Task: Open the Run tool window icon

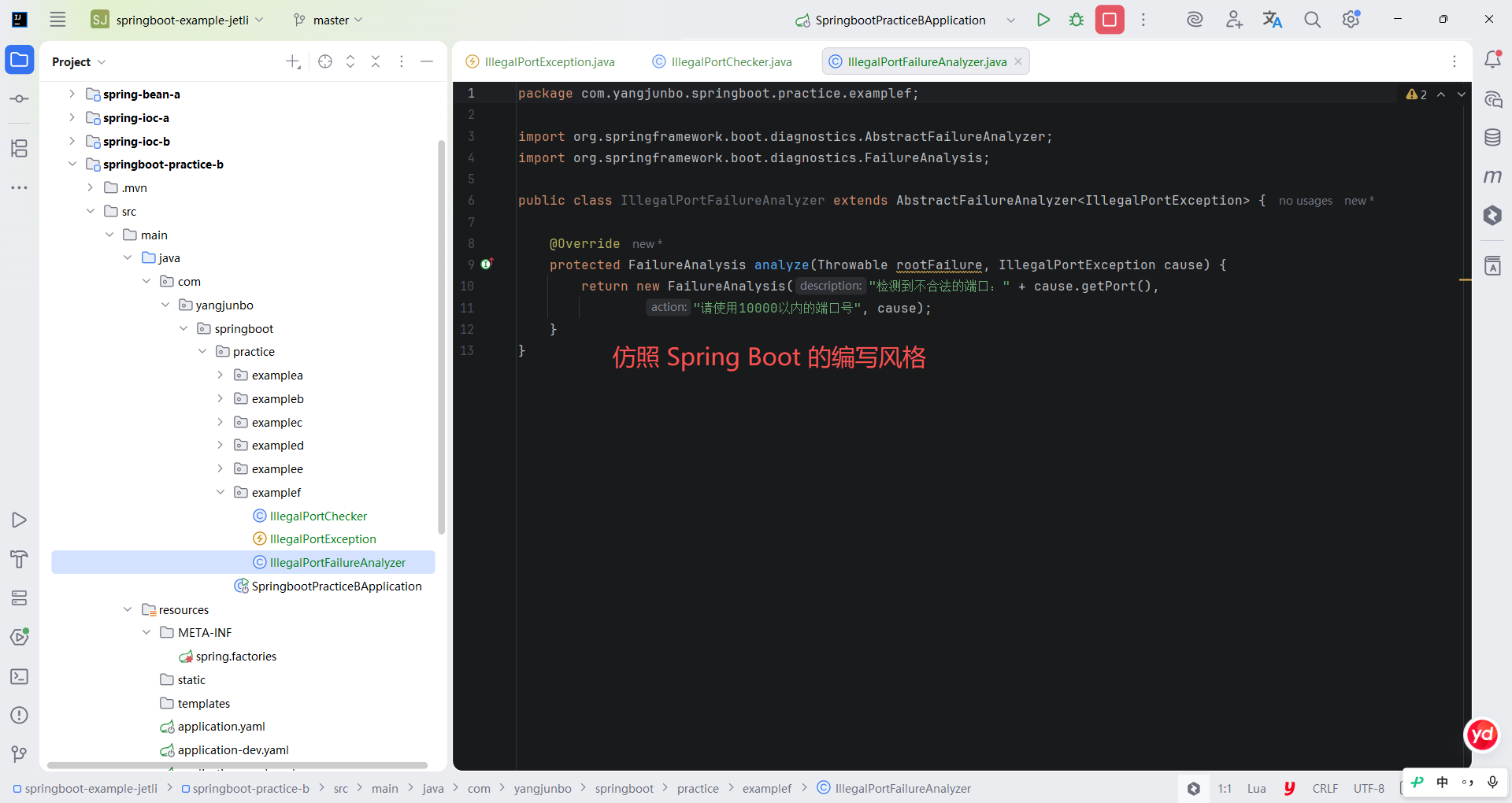Action: click(20, 520)
